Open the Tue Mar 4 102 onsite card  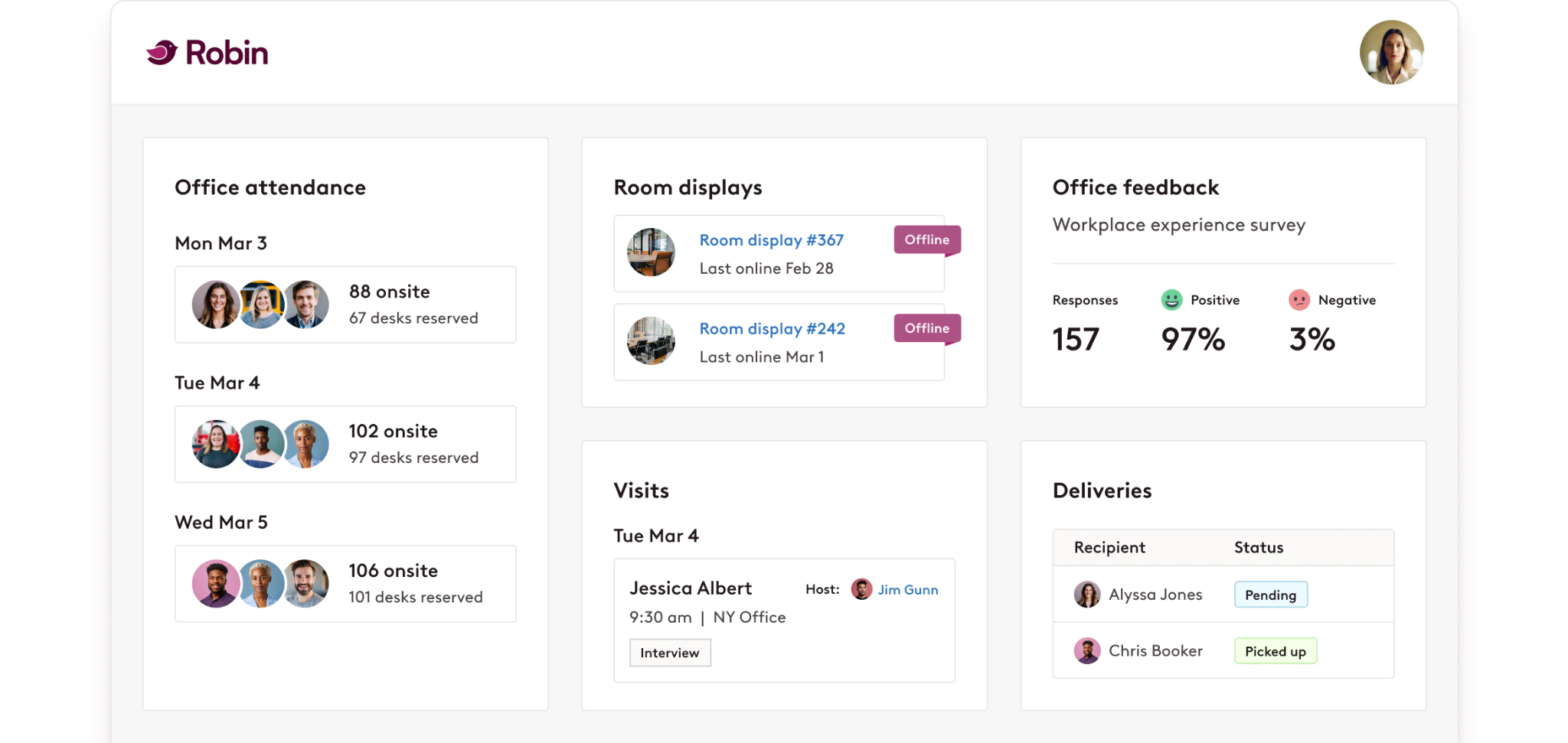point(345,444)
